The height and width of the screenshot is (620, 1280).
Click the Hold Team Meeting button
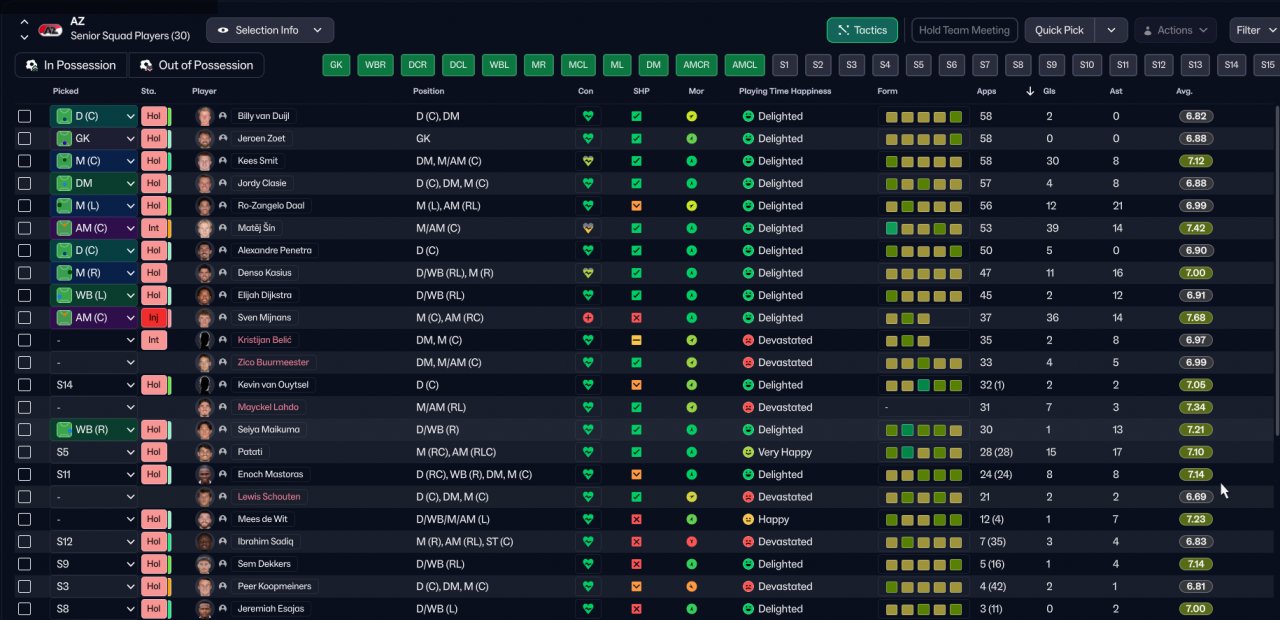963,30
